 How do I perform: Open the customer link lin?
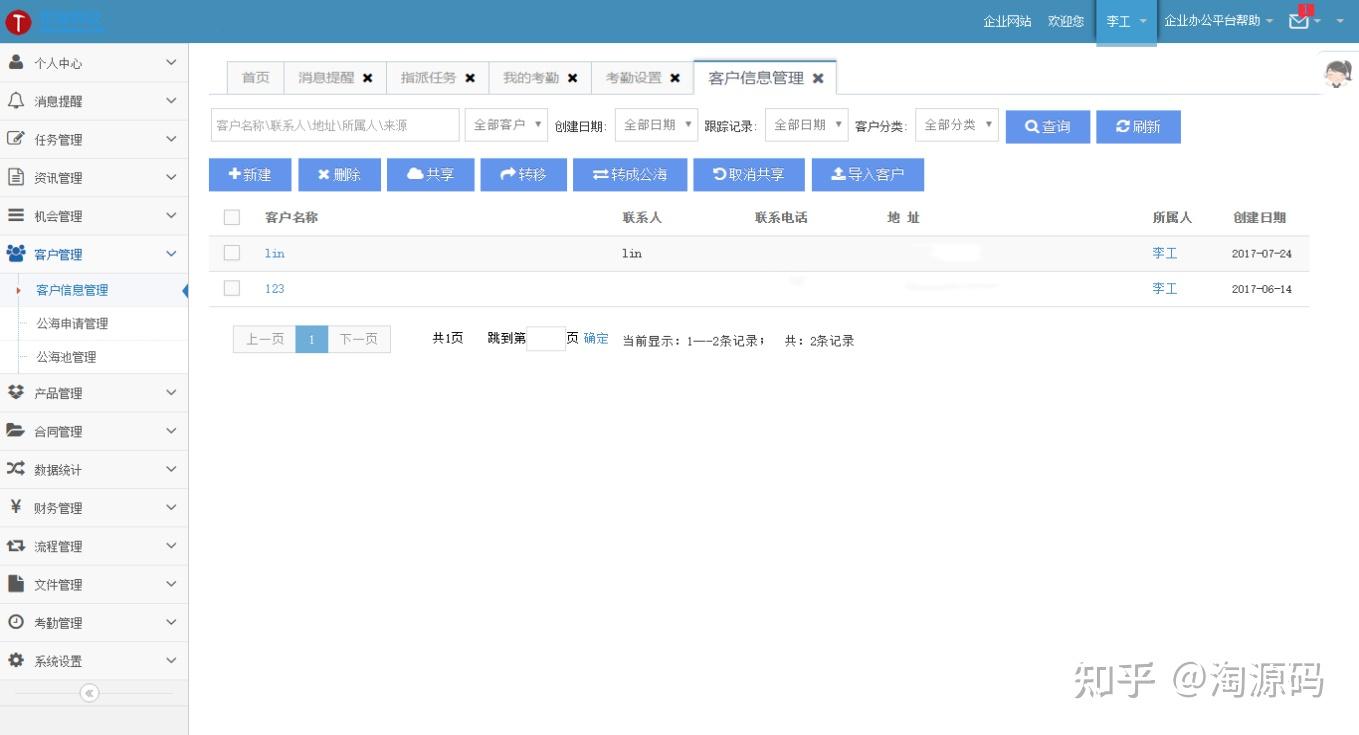coord(274,254)
